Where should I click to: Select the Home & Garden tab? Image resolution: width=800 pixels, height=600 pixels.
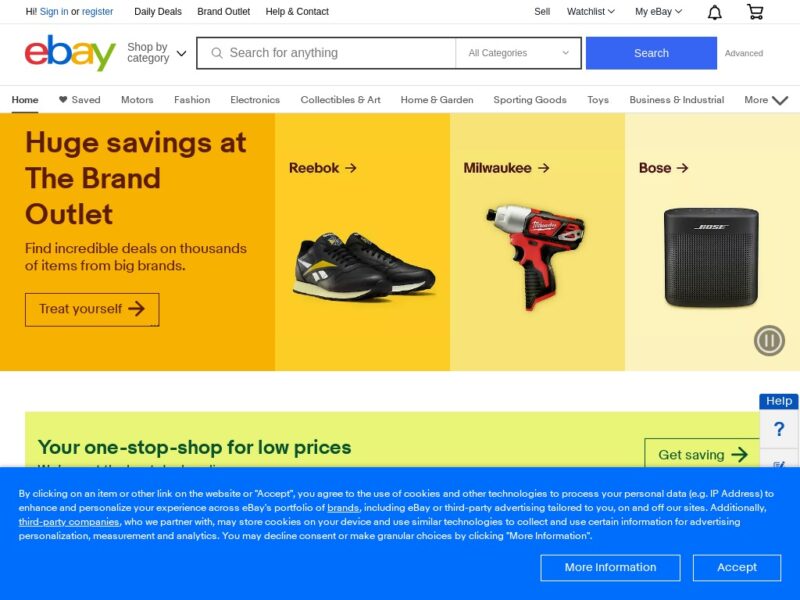tap(437, 99)
